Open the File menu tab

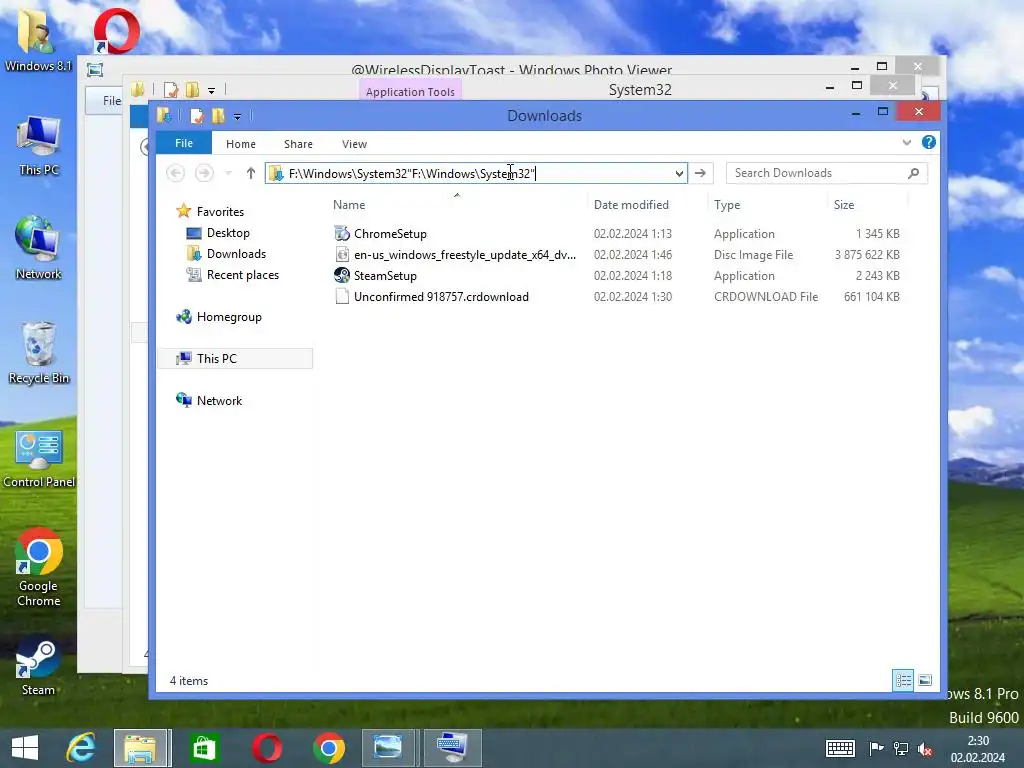[x=184, y=143]
